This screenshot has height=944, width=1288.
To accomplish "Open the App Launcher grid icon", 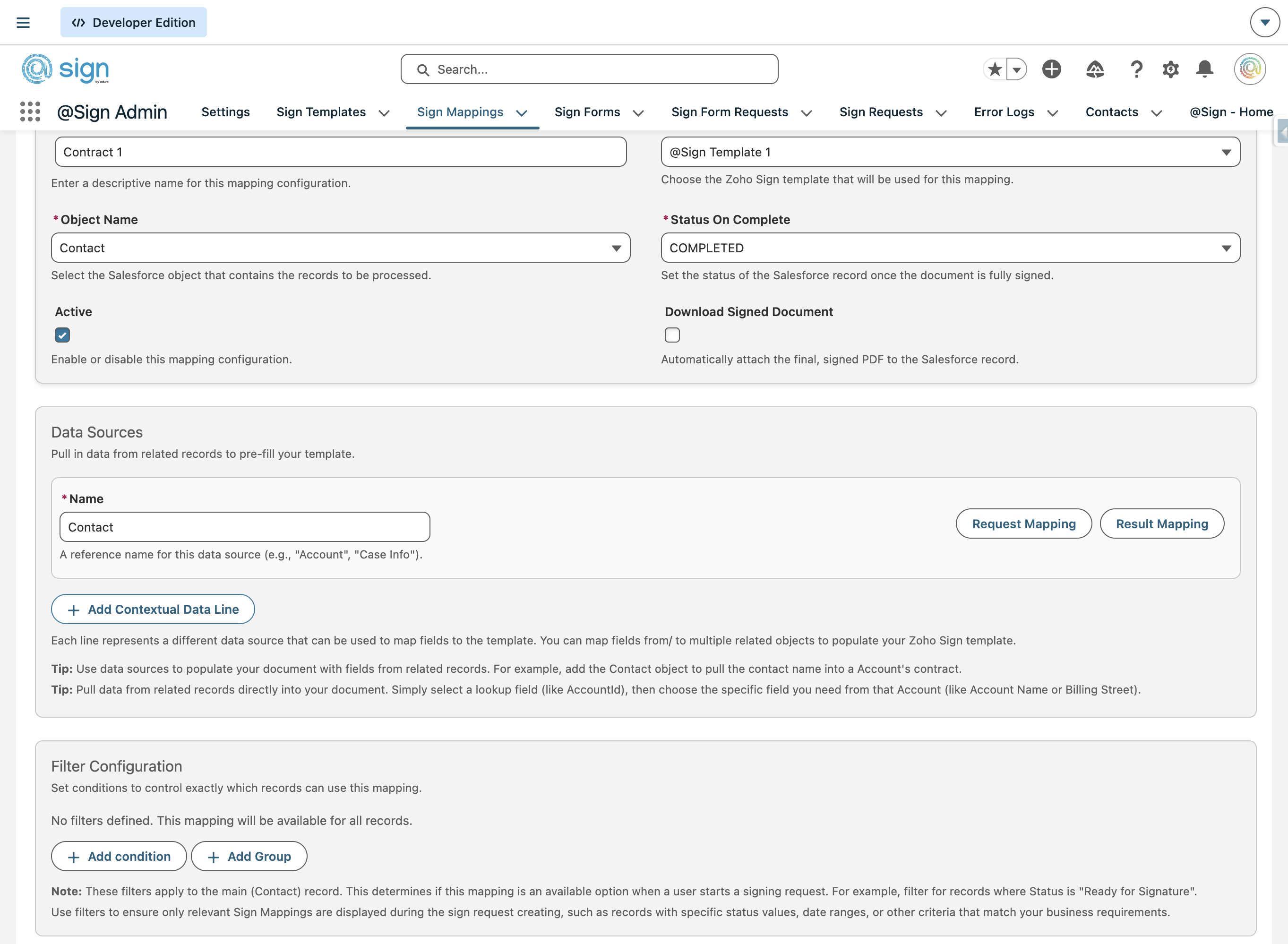I will 30,112.
